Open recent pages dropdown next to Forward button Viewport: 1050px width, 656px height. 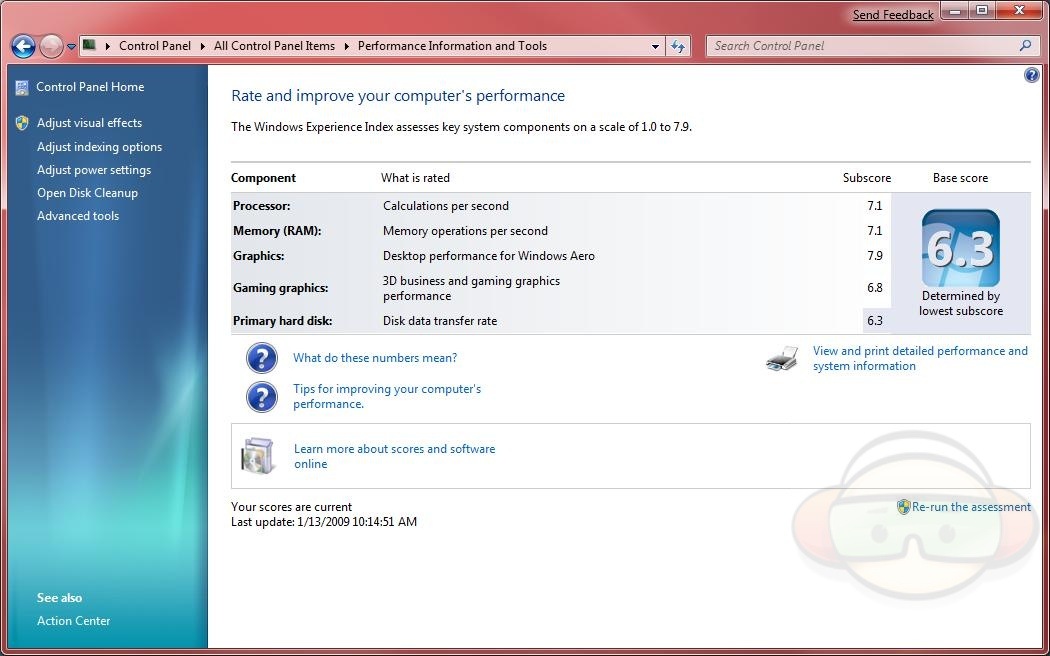(71, 46)
